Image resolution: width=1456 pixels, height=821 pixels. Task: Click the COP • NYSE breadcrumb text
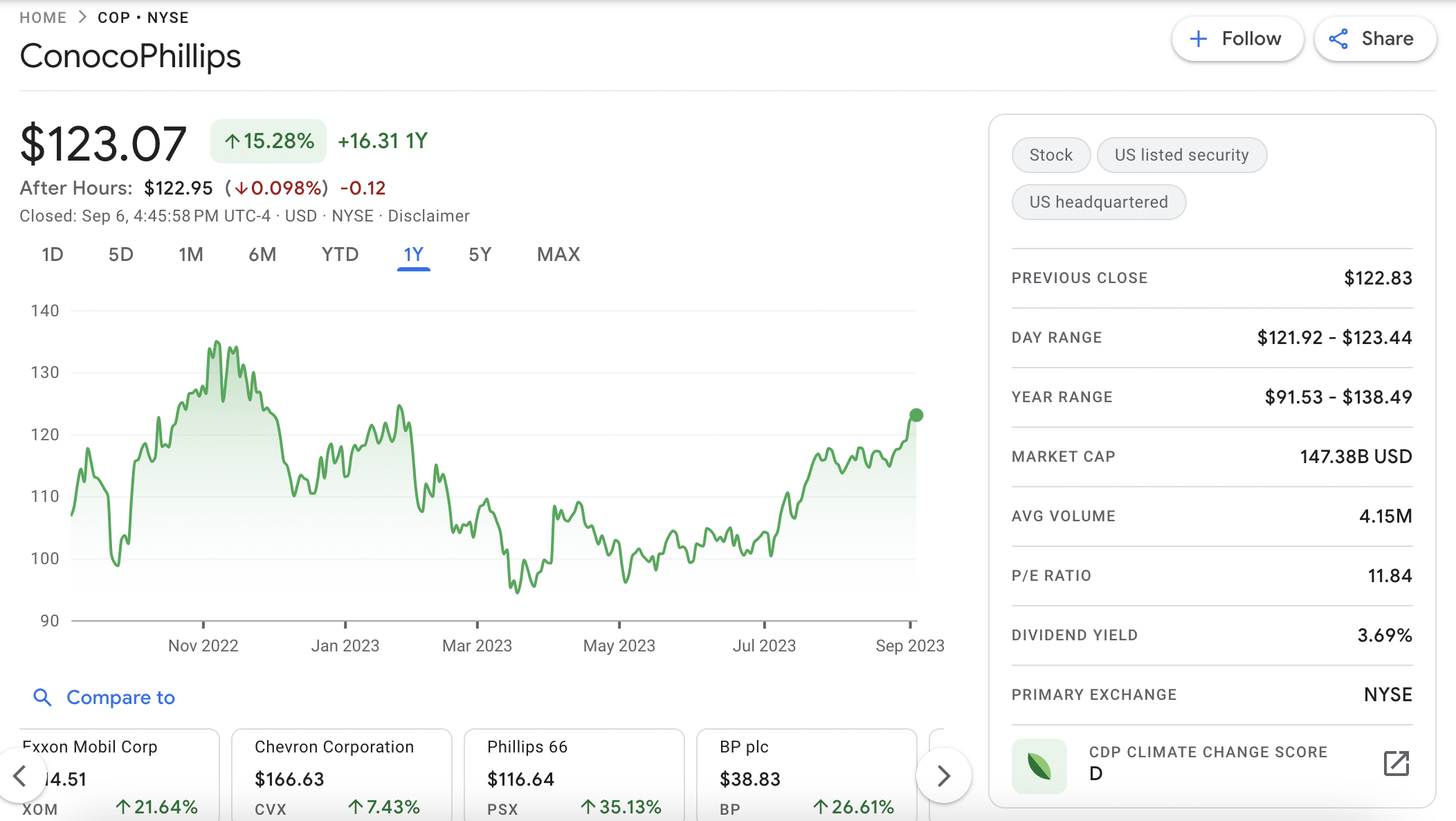(x=143, y=17)
